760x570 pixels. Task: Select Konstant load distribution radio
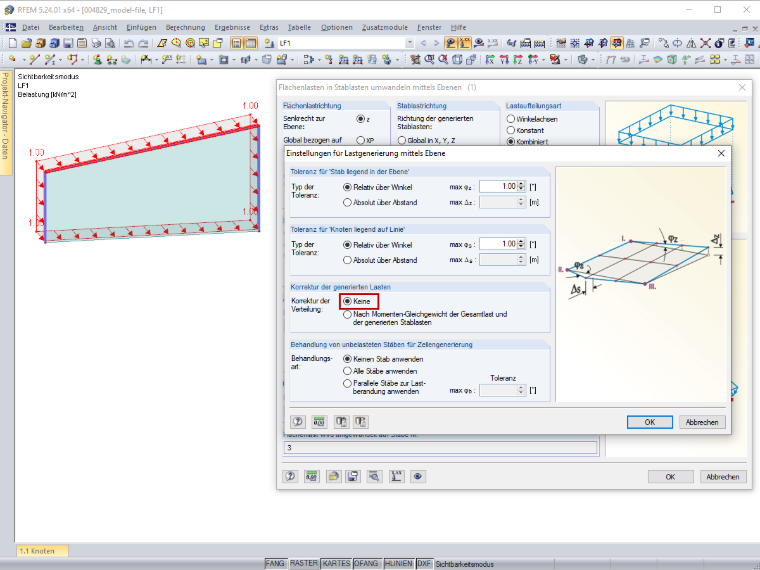[510, 130]
